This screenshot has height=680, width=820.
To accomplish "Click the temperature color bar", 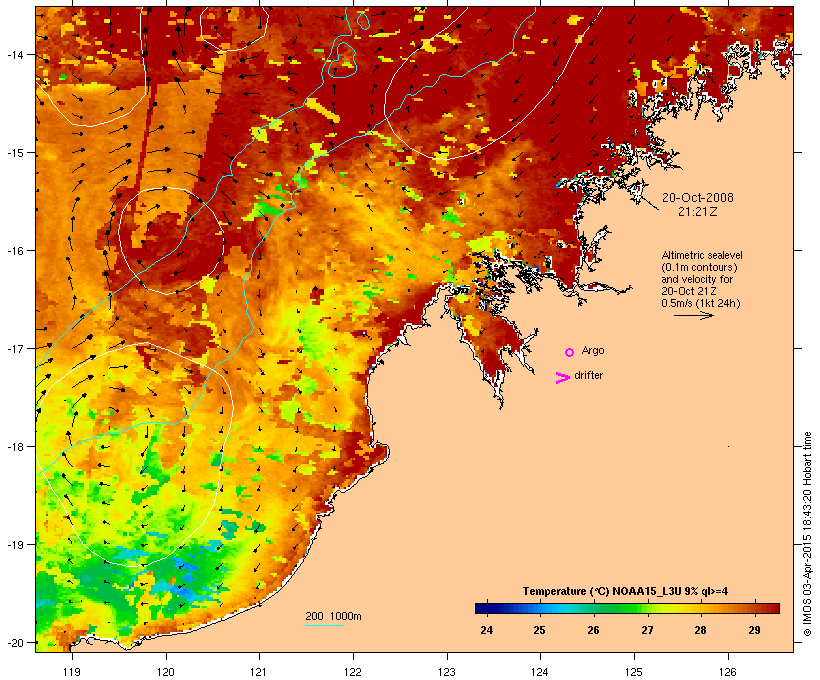I will point(628,608).
